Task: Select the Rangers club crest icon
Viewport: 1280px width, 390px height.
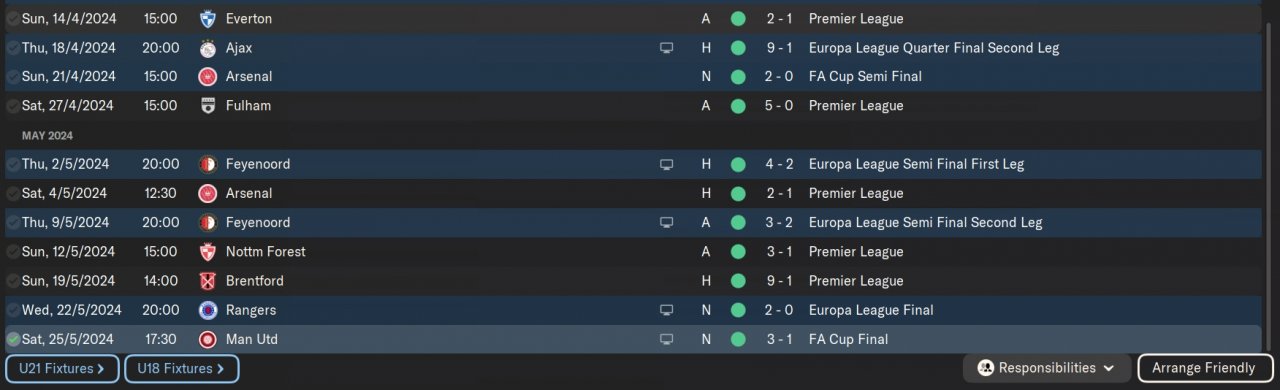Action: tap(208, 310)
